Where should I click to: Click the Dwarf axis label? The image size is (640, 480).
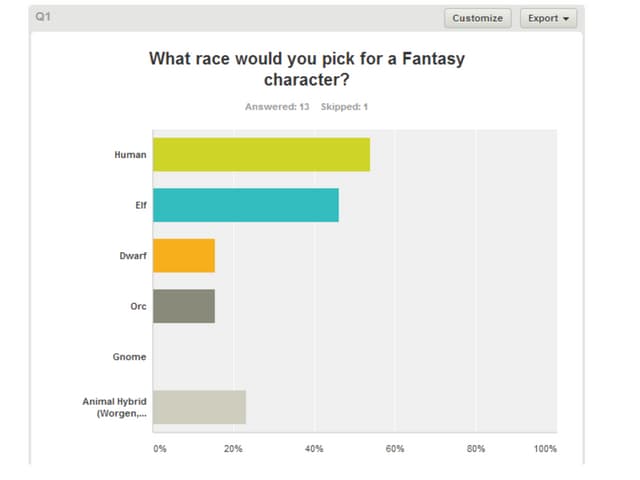(133, 256)
